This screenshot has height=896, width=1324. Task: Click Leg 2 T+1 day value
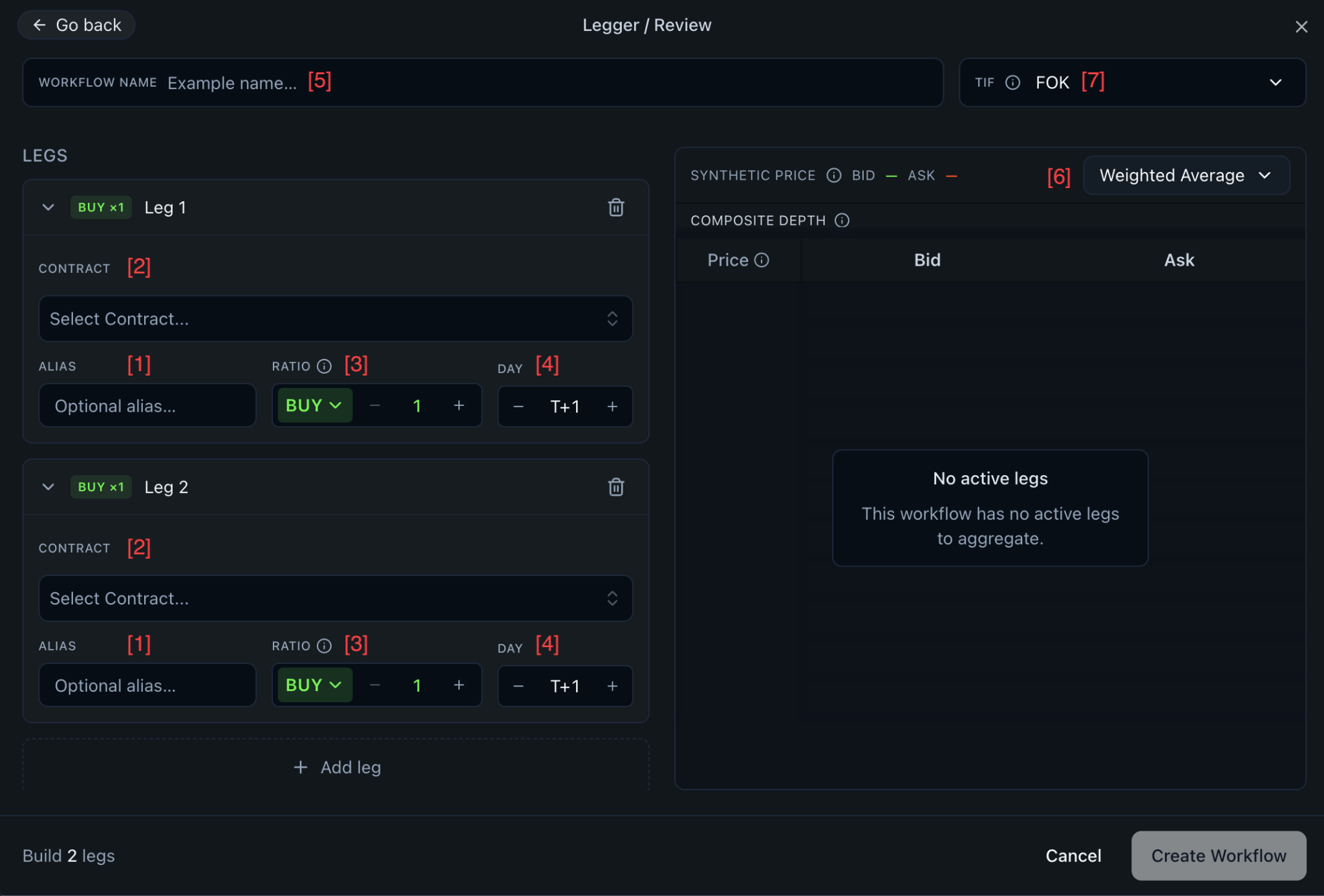click(565, 687)
